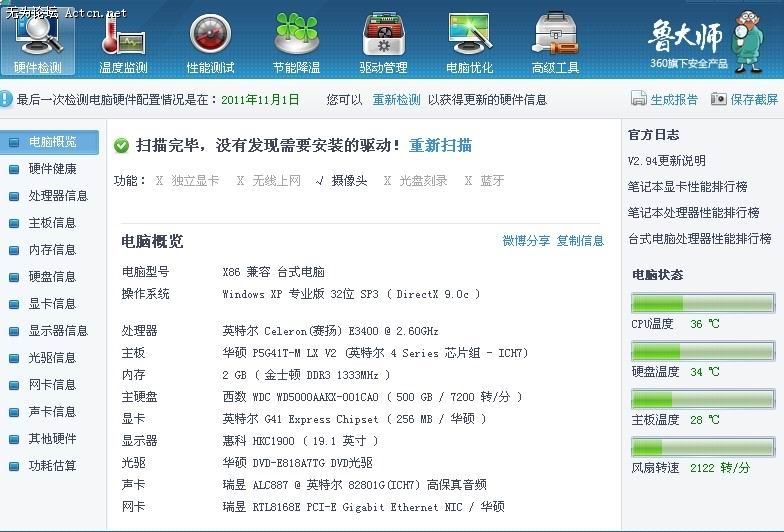The width and height of the screenshot is (784, 532).
Task: Click the CPU温度 green progress bar
Action: click(x=702, y=303)
